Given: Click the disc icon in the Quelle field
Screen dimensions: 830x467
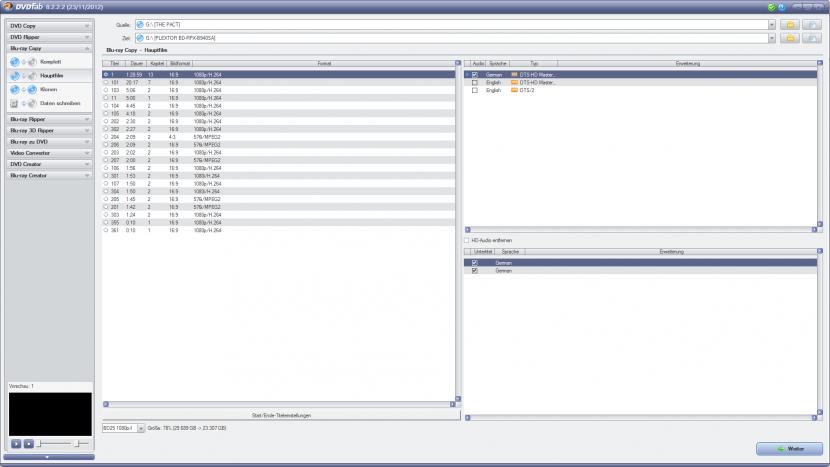Looking at the screenshot, I should pos(140,24).
